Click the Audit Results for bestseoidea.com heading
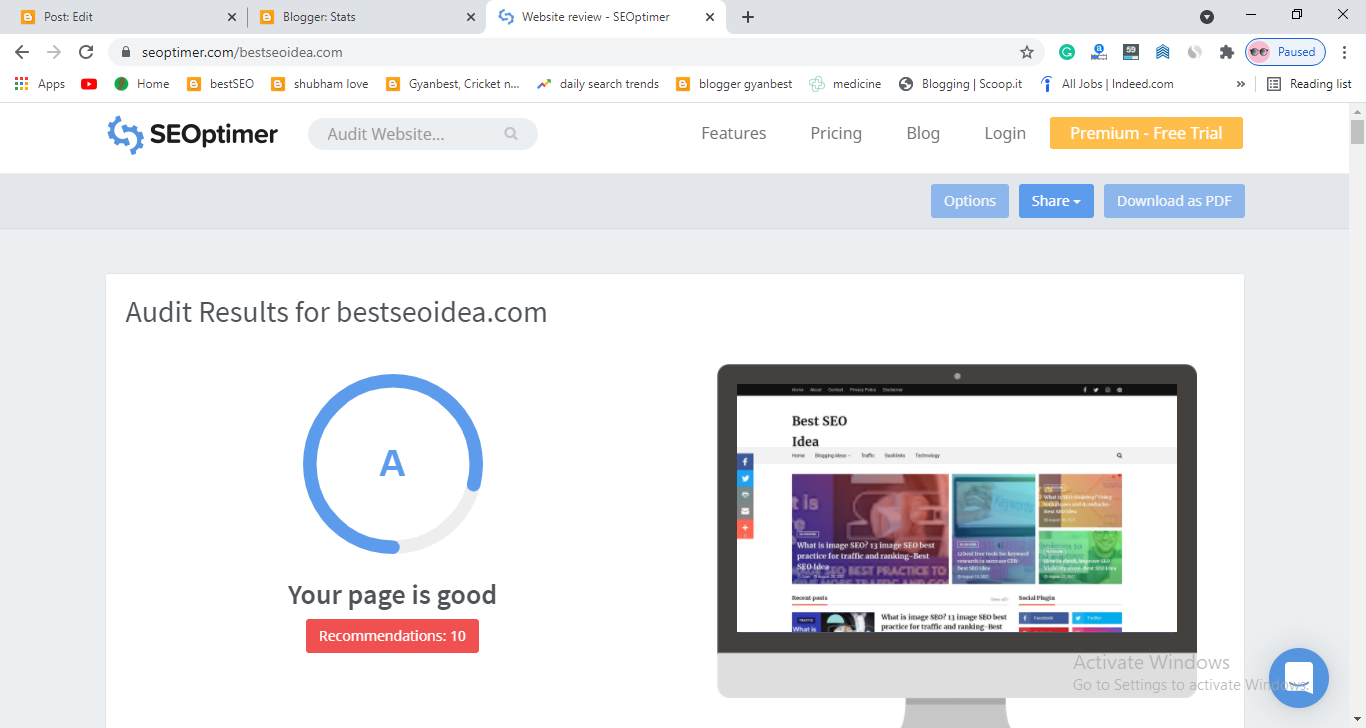 click(x=336, y=312)
